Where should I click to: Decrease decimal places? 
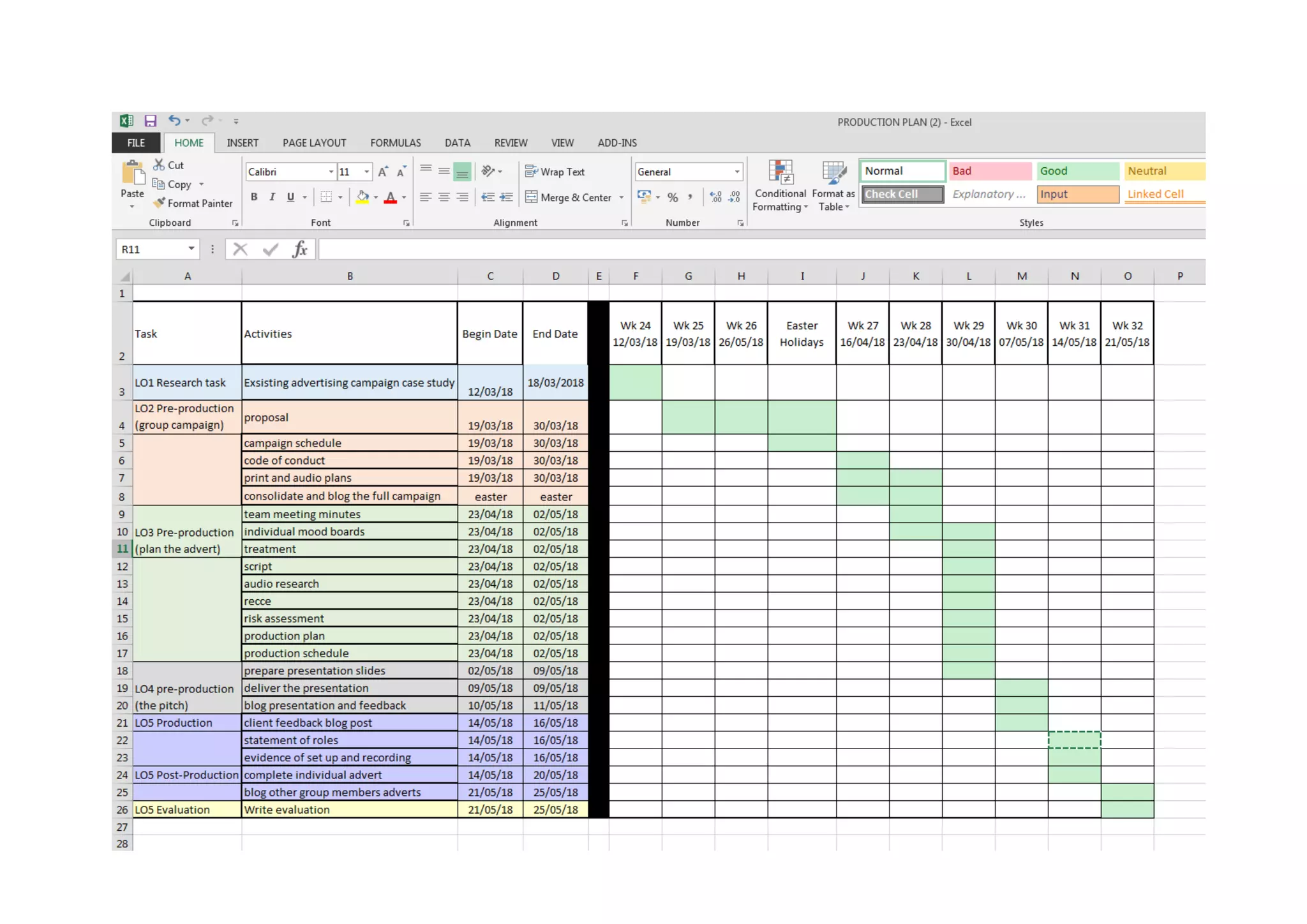click(x=735, y=197)
